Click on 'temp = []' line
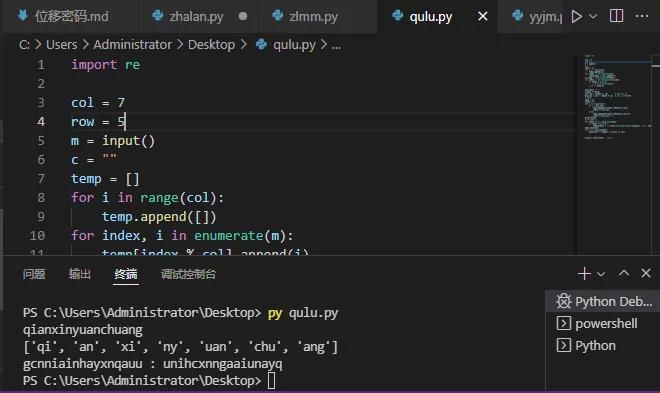Viewport: 660px width, 393px height. pyautogui.click(x=105, y=179)
